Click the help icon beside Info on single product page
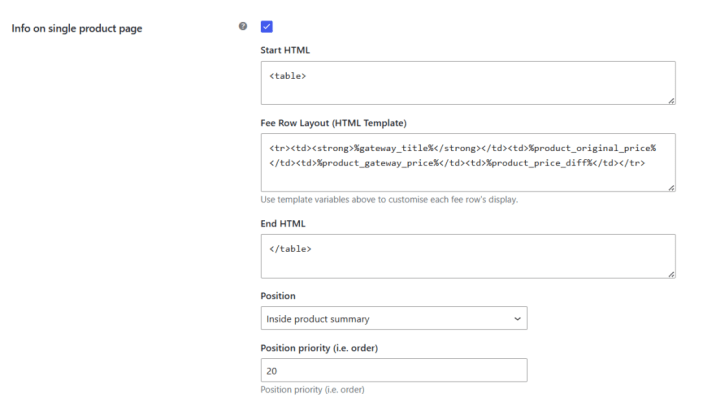The width and height of the screenshot is (703, 398). pyautogui.click(x=243, y=26)
